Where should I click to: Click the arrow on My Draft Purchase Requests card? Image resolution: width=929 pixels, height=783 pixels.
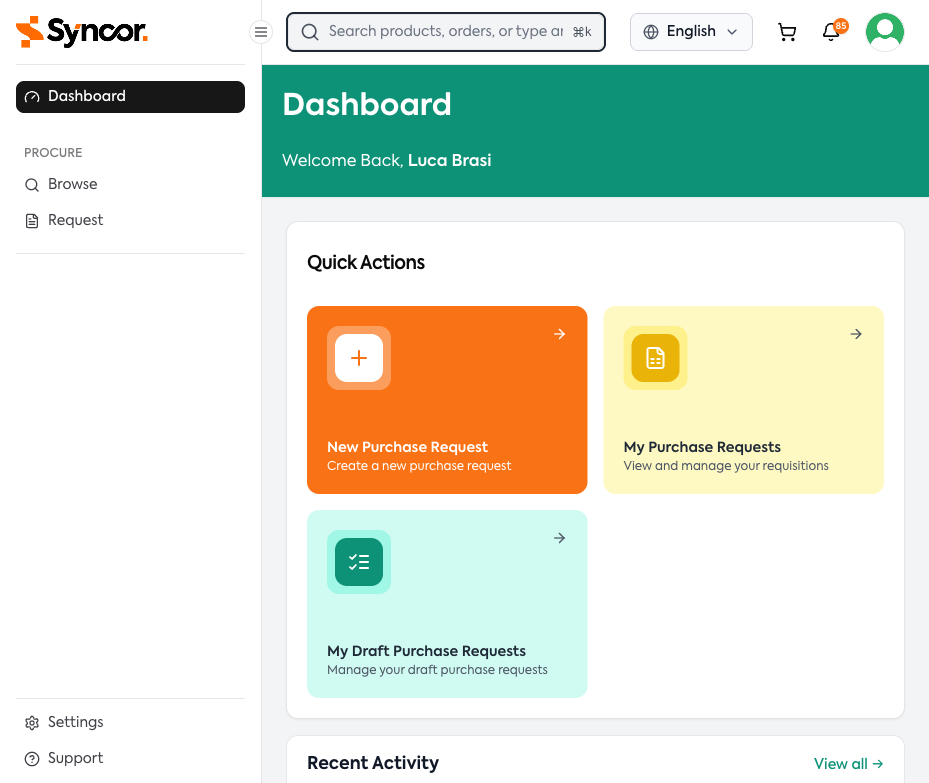click(559, 538)
